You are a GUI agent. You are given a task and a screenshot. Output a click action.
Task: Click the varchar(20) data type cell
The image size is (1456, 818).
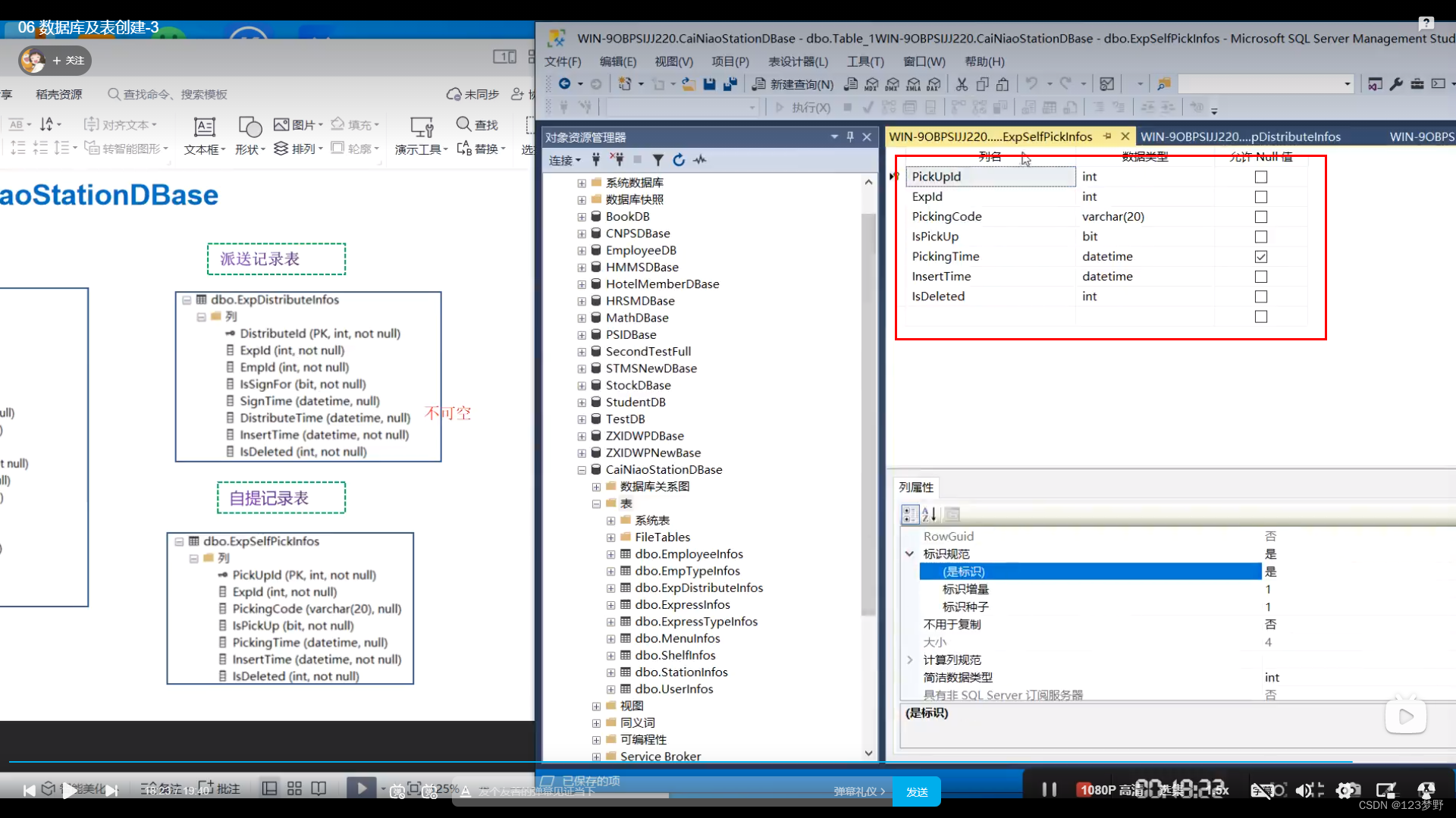[x=1144, y=217]
